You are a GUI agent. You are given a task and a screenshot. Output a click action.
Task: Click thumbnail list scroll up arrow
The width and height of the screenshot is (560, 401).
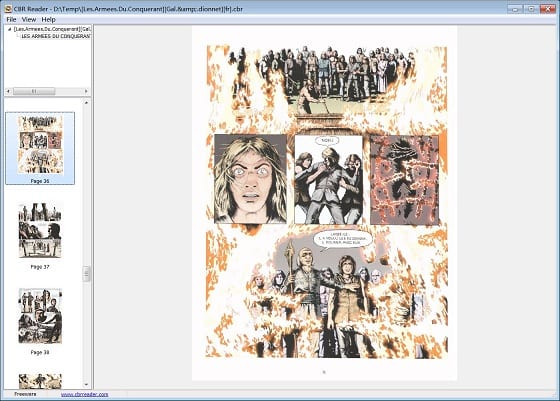[86, 103]
